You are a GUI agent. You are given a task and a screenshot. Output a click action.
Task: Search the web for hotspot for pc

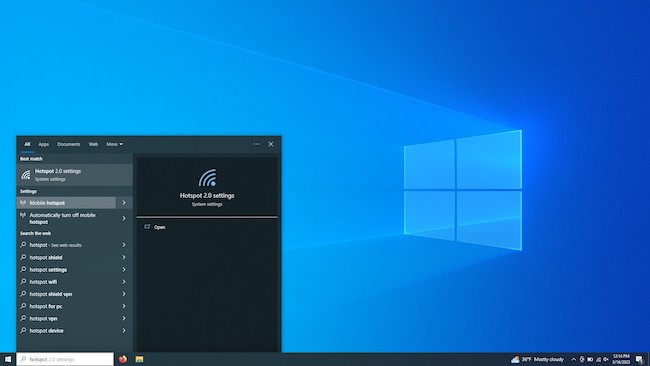click(66, 306)
